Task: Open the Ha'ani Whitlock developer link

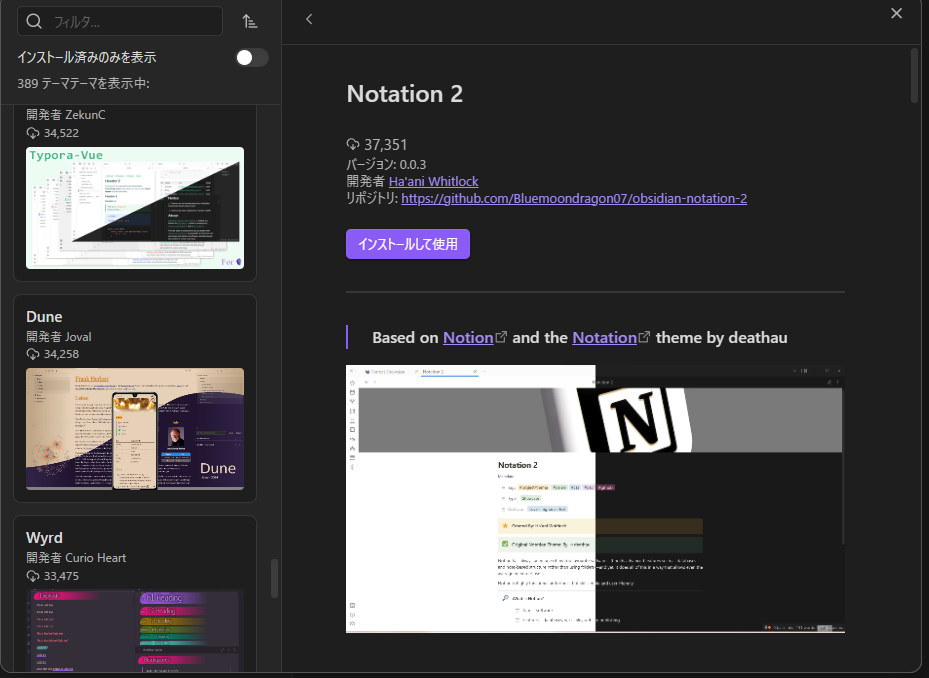Action: click(433, 181)
